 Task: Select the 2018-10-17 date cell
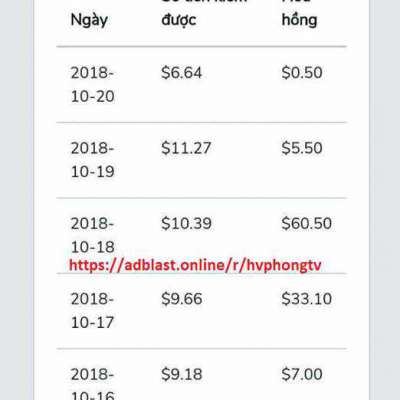[93, 311]
